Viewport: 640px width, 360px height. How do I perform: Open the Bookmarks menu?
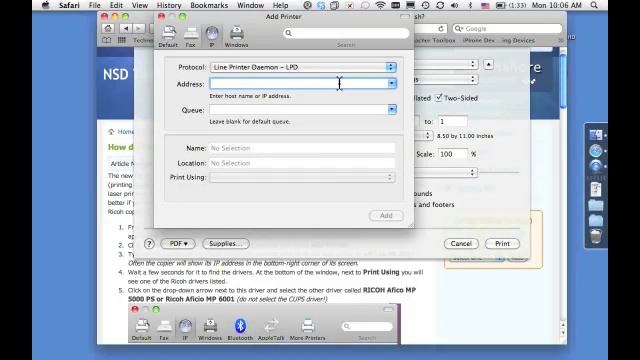(x=209, y=5)
